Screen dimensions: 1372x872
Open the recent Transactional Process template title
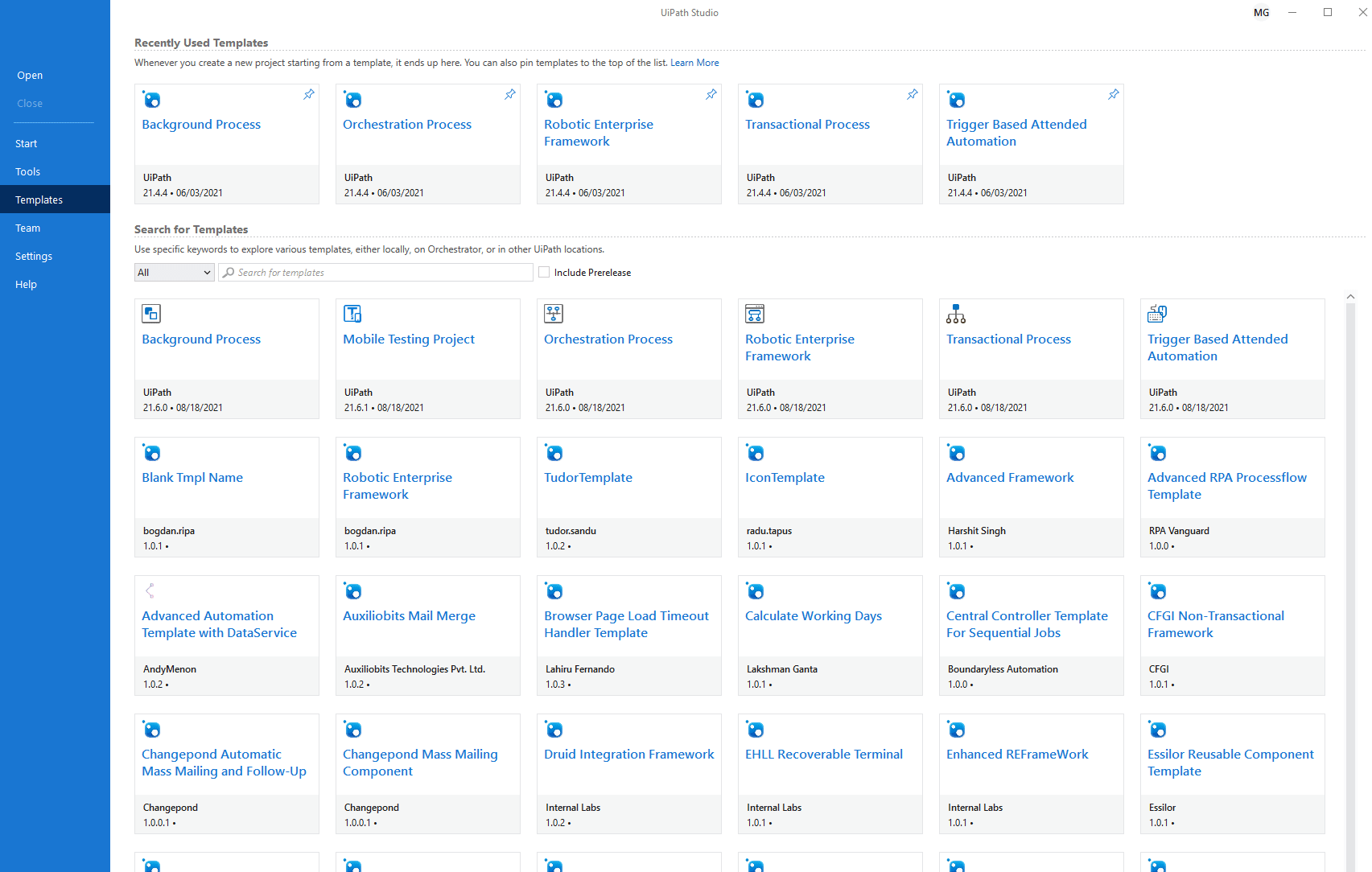[x=807, y=125]
